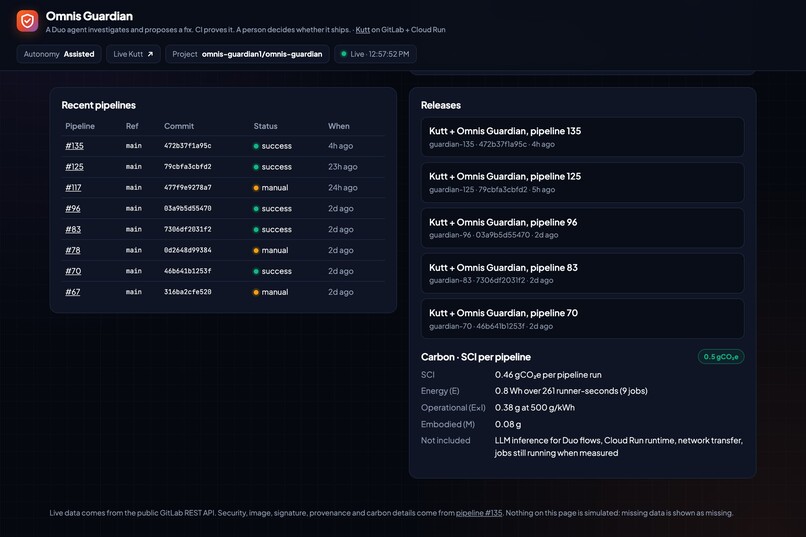Click the orange manual dot for pipeline #117

click(x=256, y=188)
